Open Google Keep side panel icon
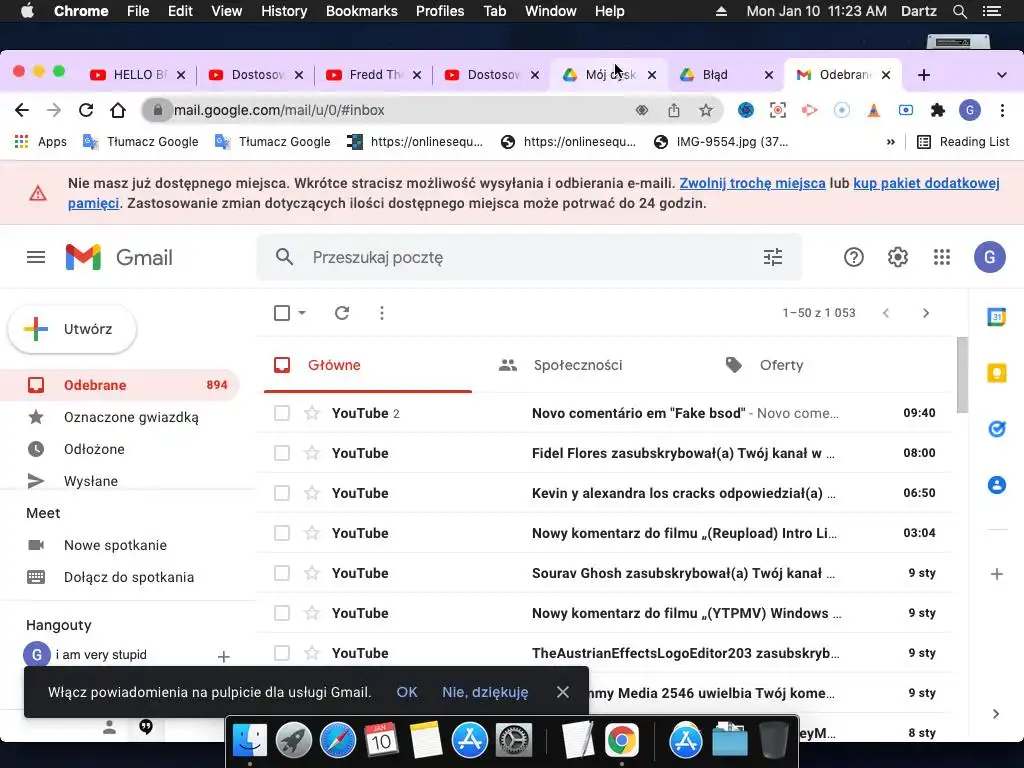The image size is (1024, 768). click(x=997, y=374)
